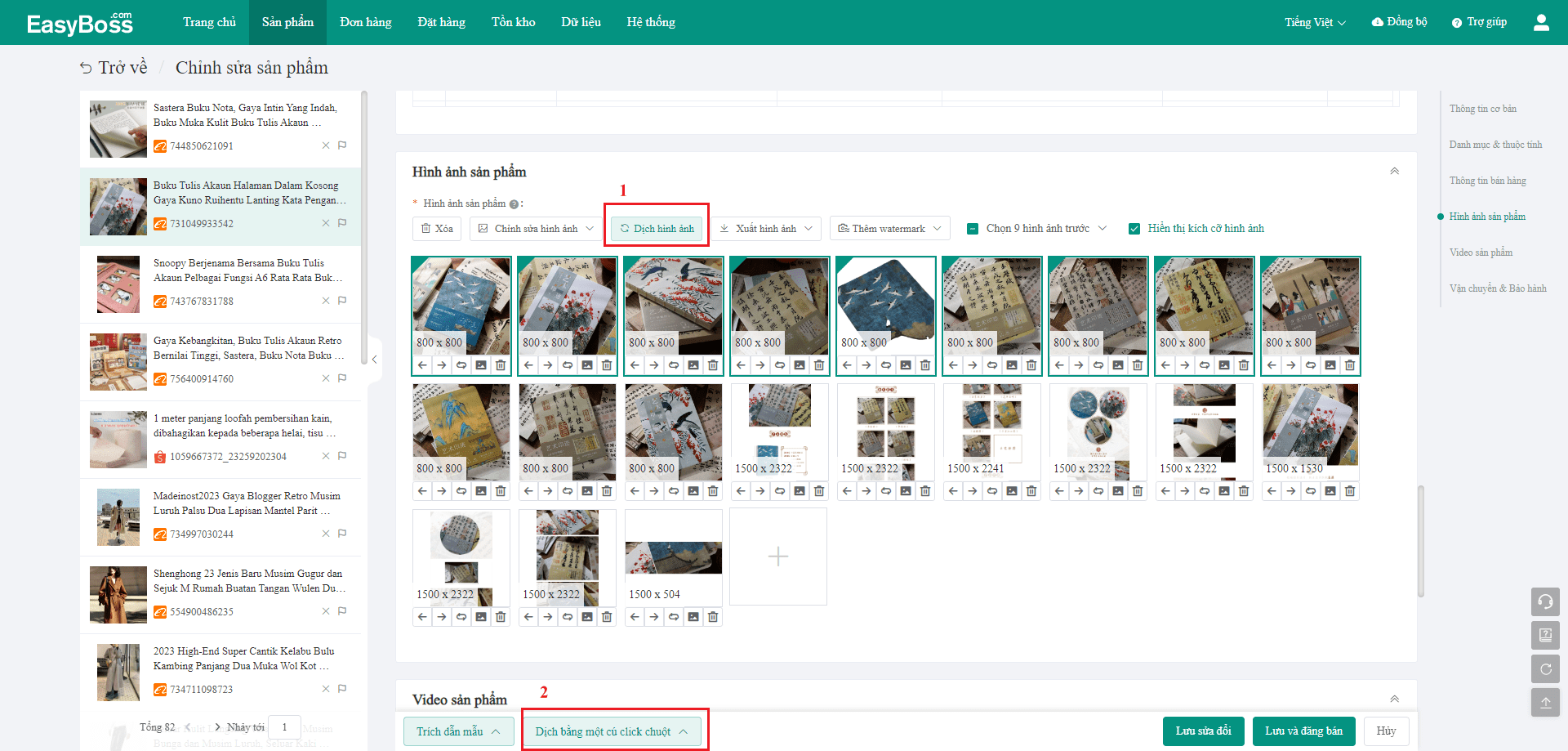Image resolution: width=1568 pixels, height=751 pixels.
Task: Move the first product image right
Action: [x=442, y=365]
